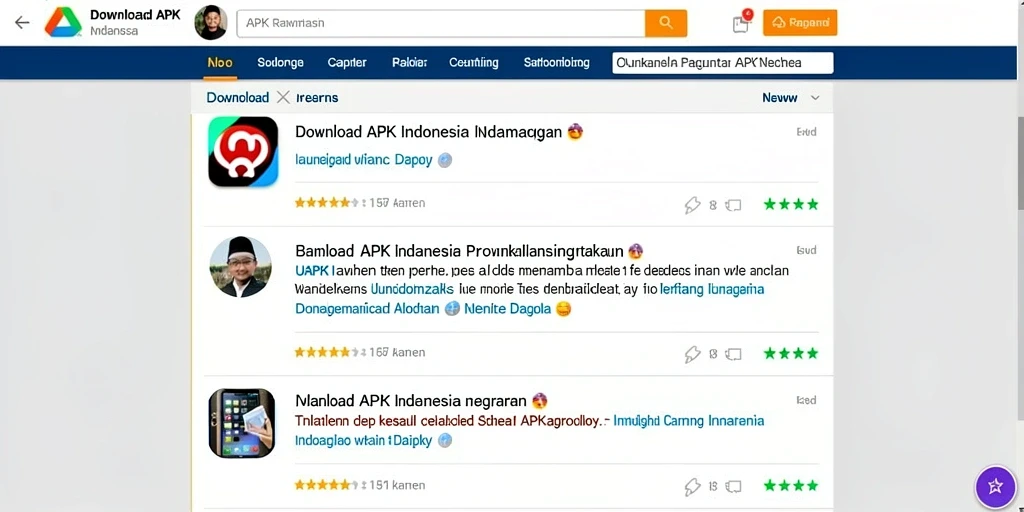Click the 151 kamen rating text
This screenshot has height=512, width=1024.
point(397,485)
